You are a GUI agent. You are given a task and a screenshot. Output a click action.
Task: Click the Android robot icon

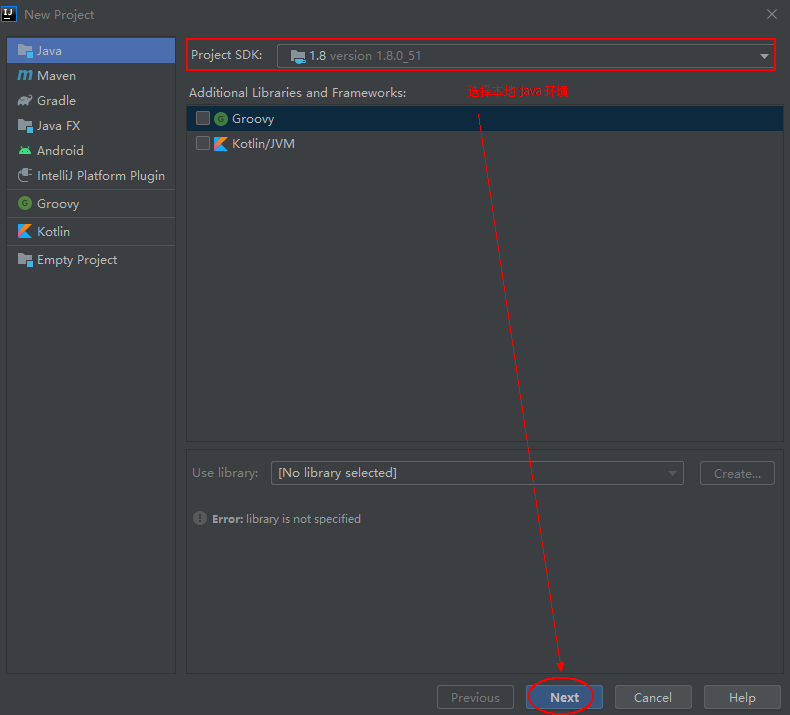point(25,150)
